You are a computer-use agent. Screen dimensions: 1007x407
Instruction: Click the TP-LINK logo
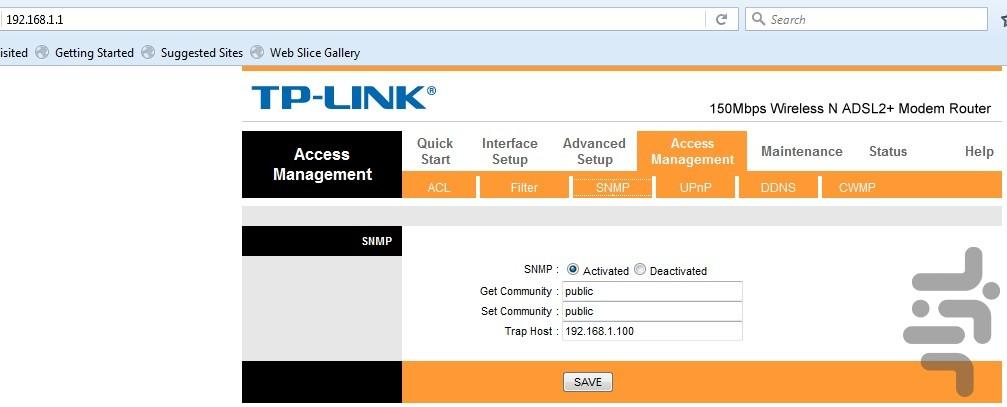coord(343,97)
